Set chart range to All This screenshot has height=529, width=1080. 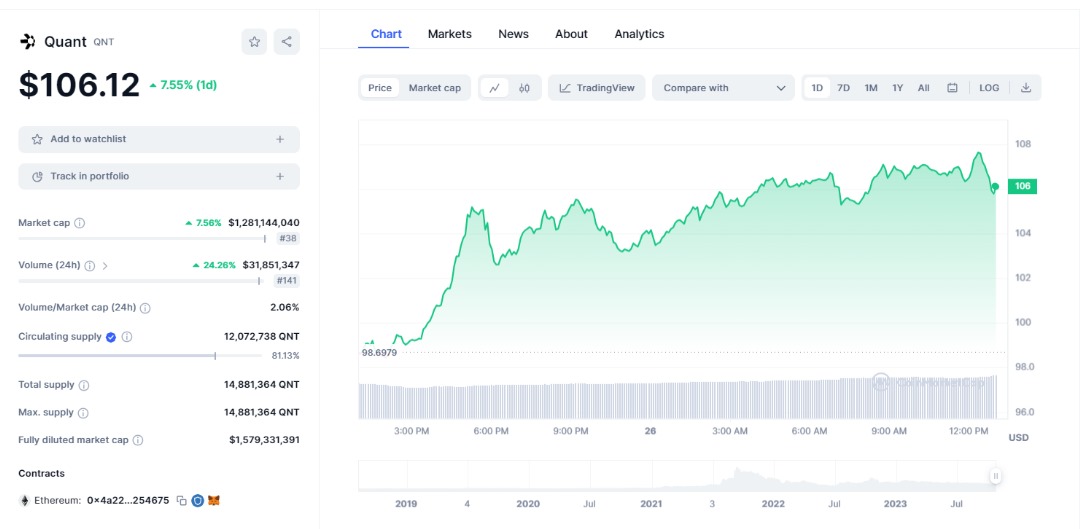click(924, 87)
